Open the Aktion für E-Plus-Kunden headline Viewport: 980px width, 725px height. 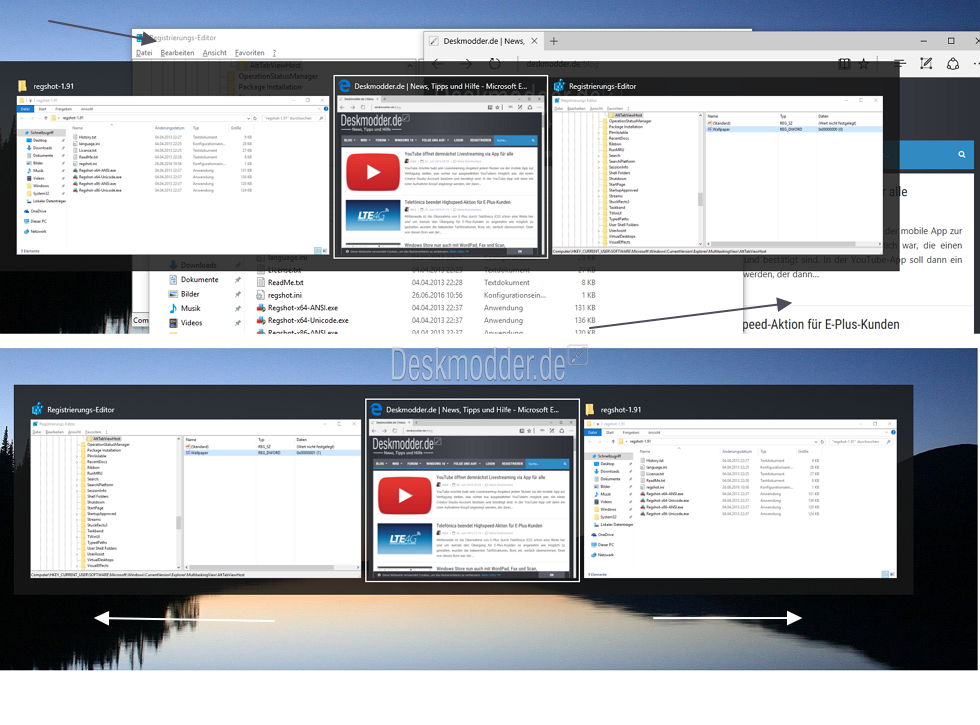(x=821, y=324)
